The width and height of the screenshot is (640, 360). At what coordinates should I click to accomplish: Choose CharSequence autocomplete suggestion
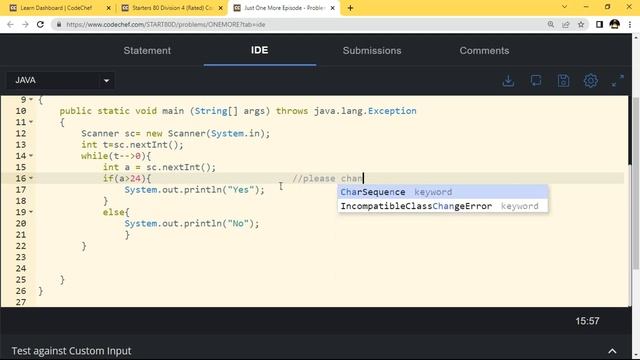point(443,192)
